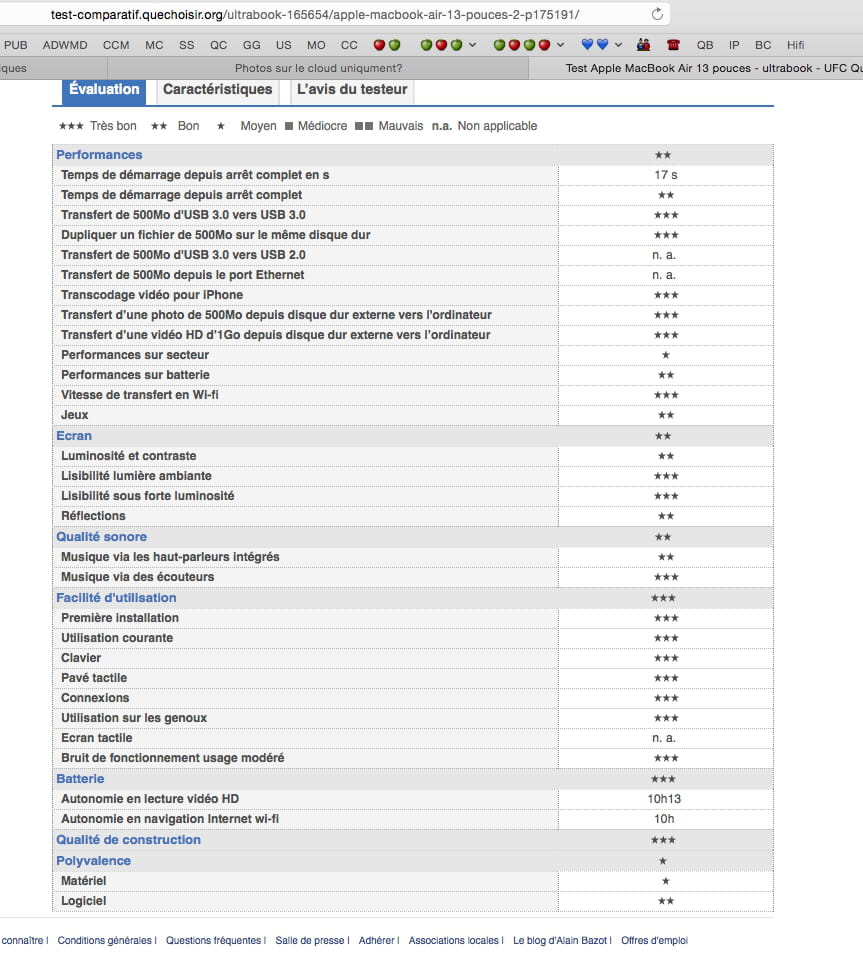This screenshot has height=953, width=863.
Task: Open the QB bookmark
Action: click(x=705, y=45)
